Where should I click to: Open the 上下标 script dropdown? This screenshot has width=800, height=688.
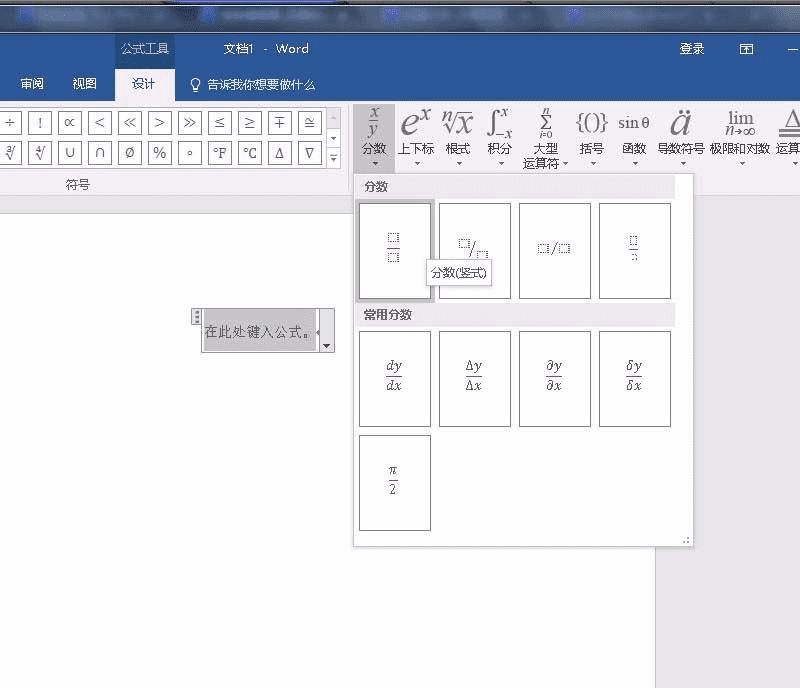[416, 137]
